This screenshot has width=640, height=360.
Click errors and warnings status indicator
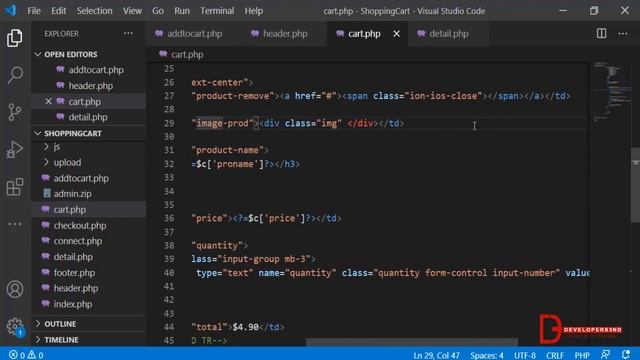[26, 355]
